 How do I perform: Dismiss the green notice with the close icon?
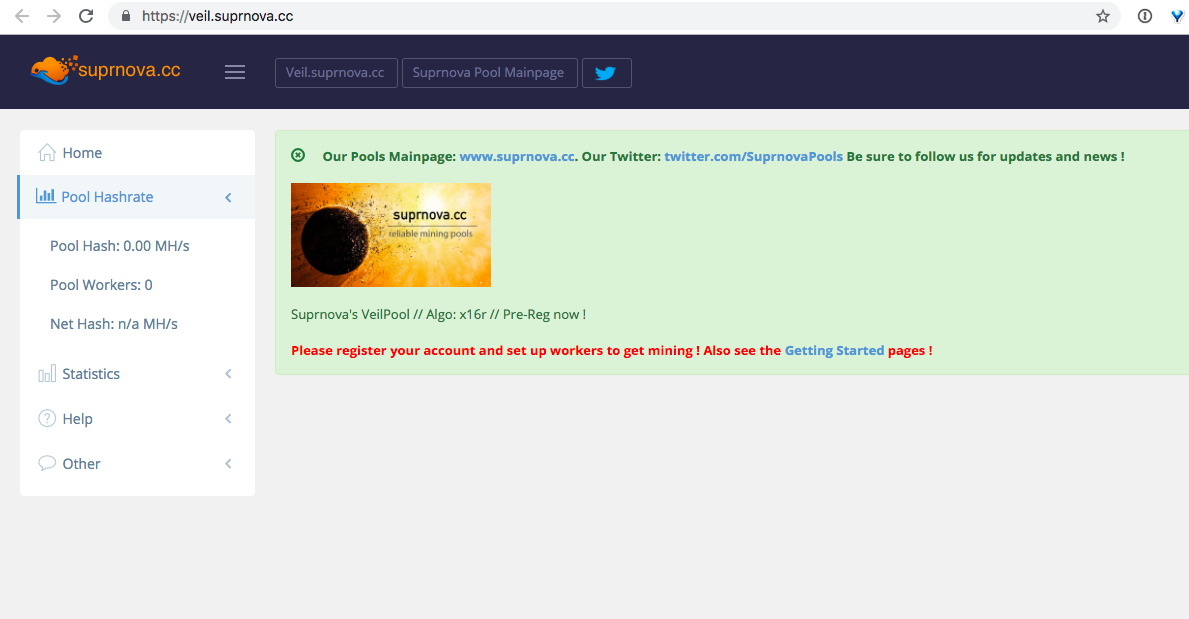pos(298,156)
